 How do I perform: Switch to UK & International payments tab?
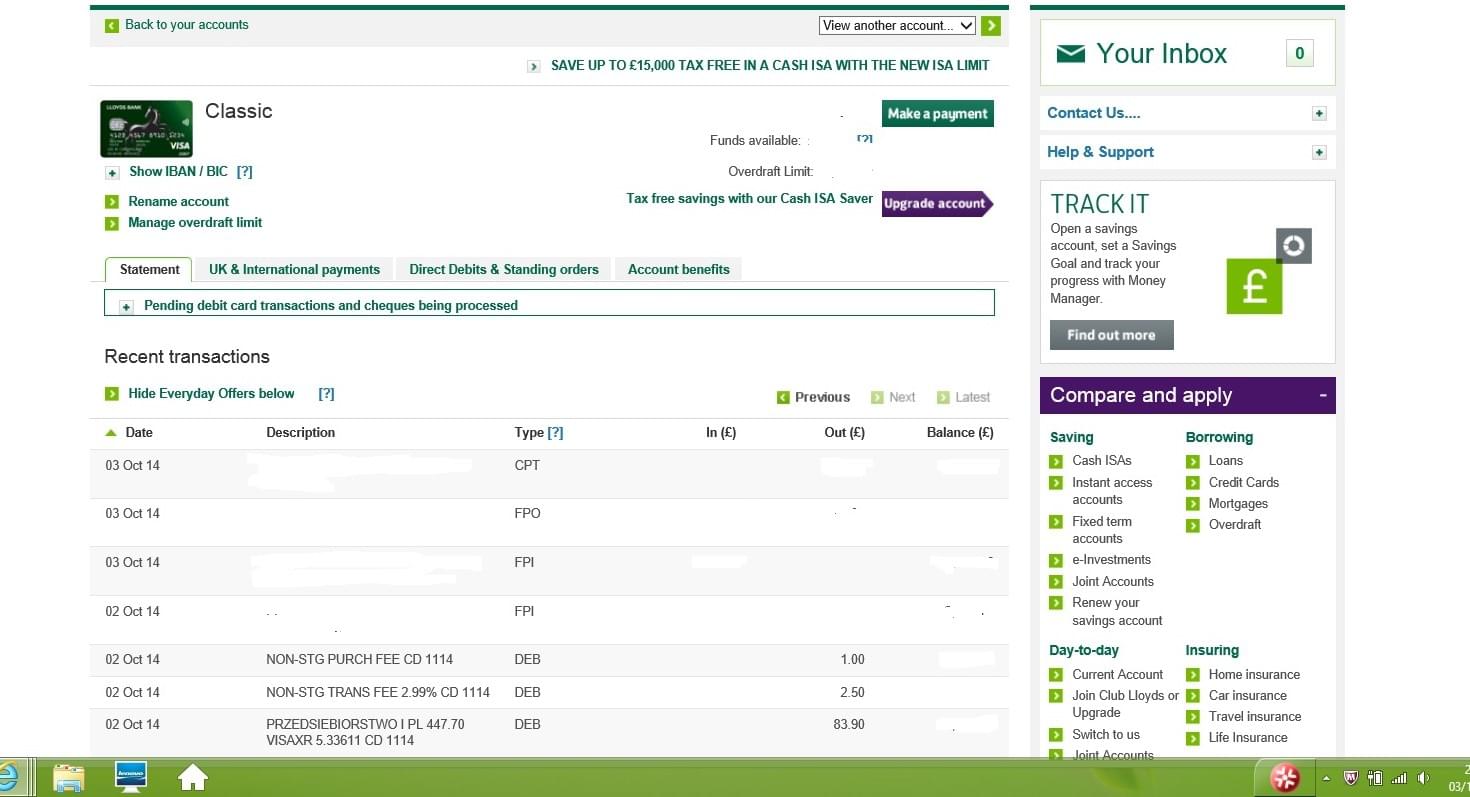(x=294, y=269)
